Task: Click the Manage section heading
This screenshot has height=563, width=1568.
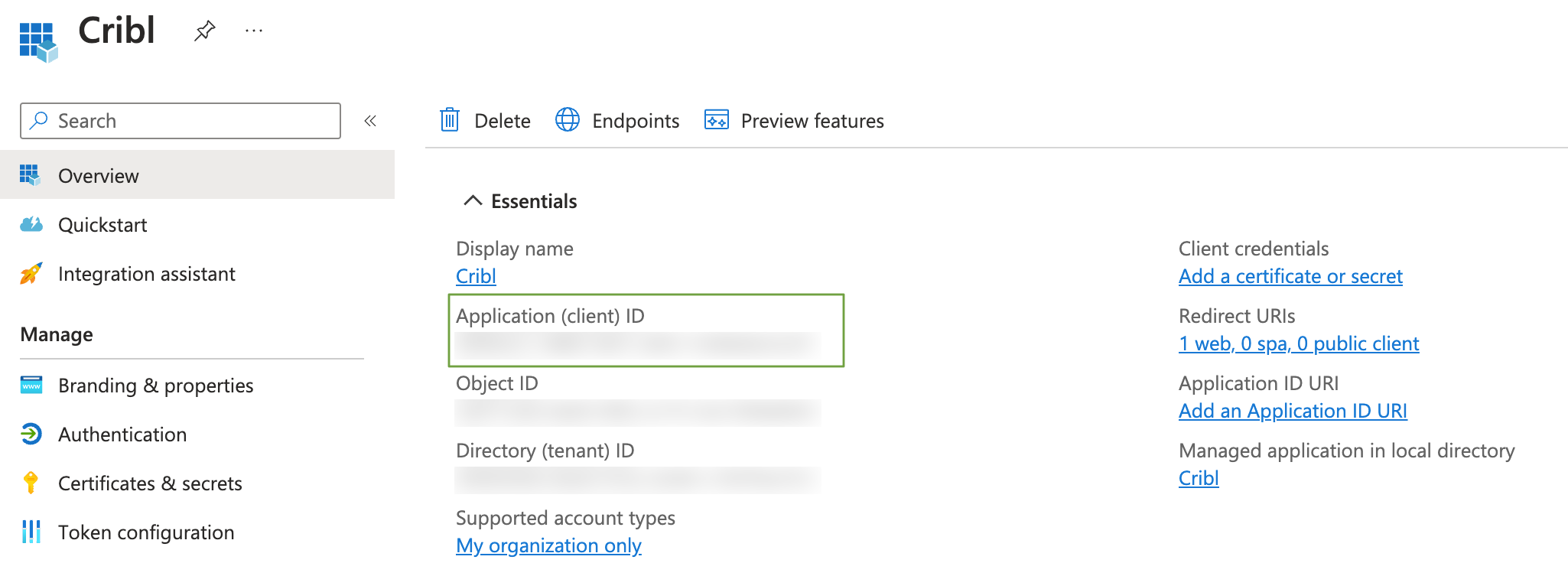Action: click(x=57, y=334)
